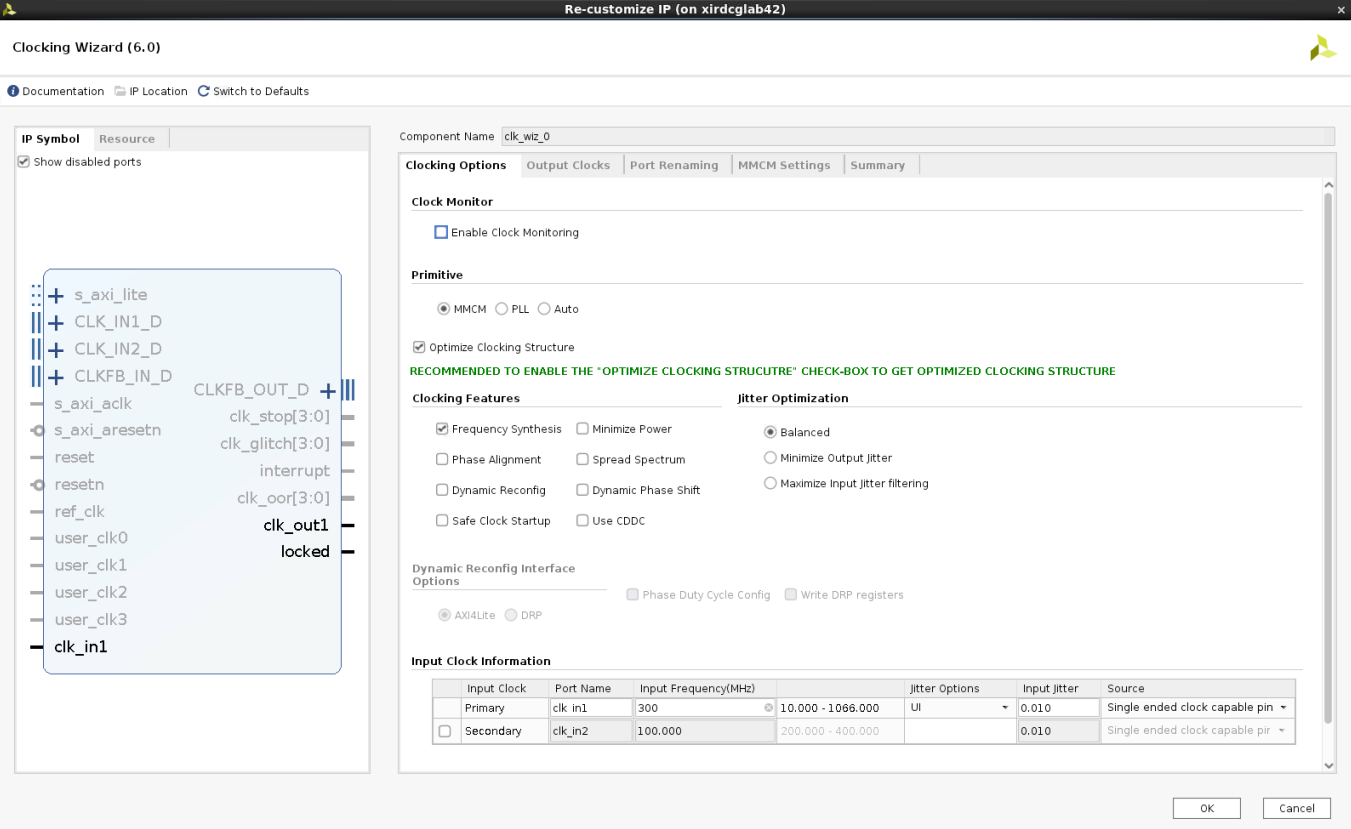Click the vertical scrollbar thumb in options pane
Viewport: 1351px width, 829px height.
tap(1328, 457)
